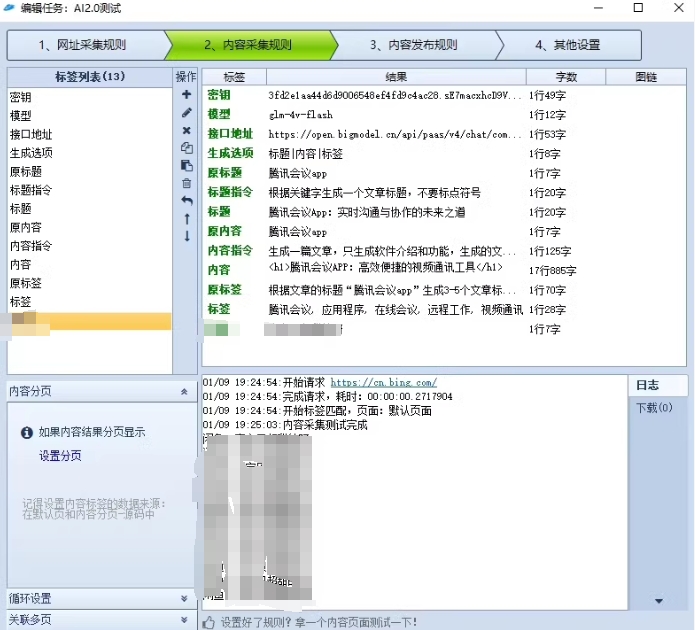Open step 1 网址采集规则 tab
Image resolution: width=695 pixels, height=630 pixels.
coord(87,45)
